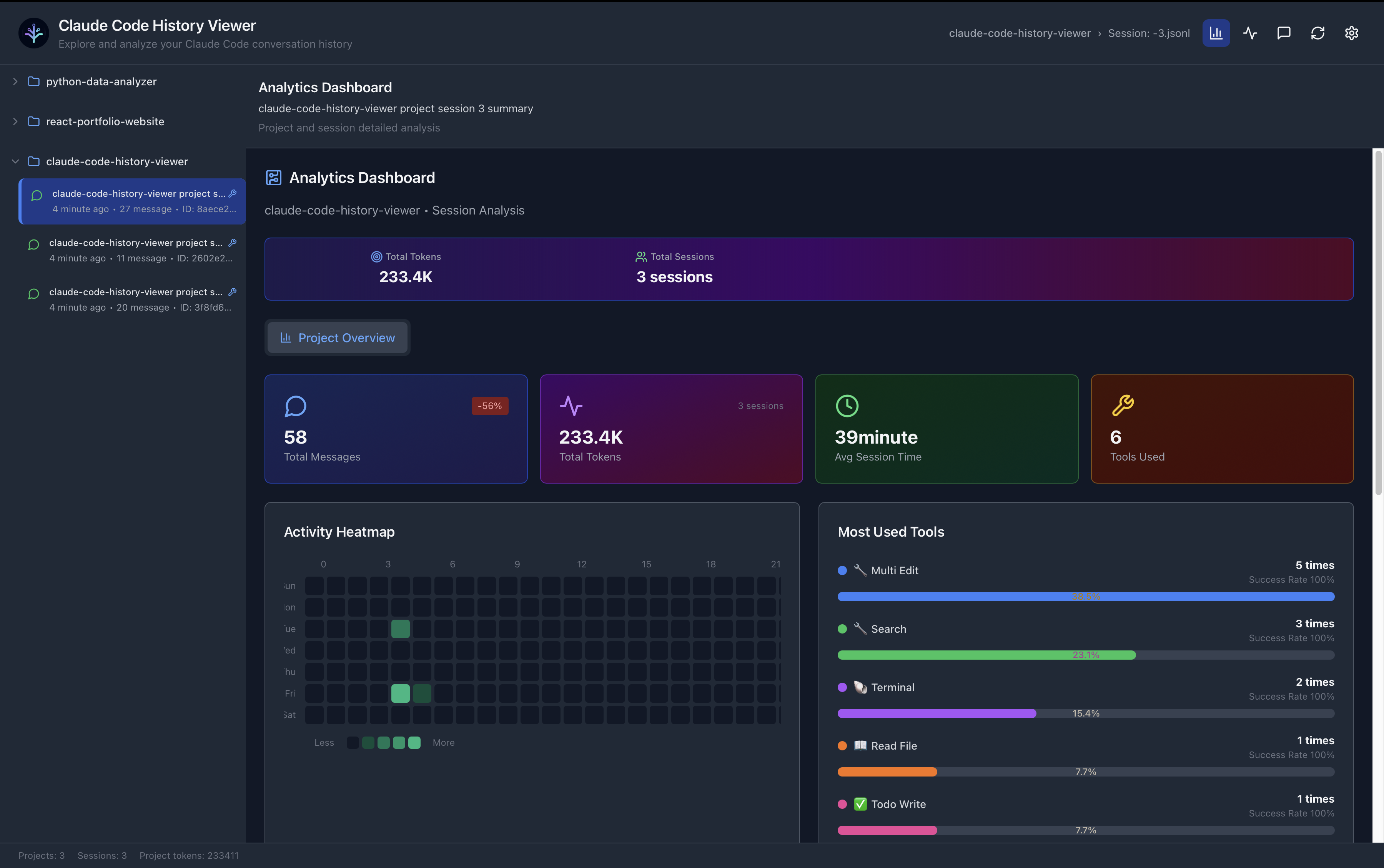Click the brightest legend swatch next to More
The image size is (1384, 868).
pos(414,743)
